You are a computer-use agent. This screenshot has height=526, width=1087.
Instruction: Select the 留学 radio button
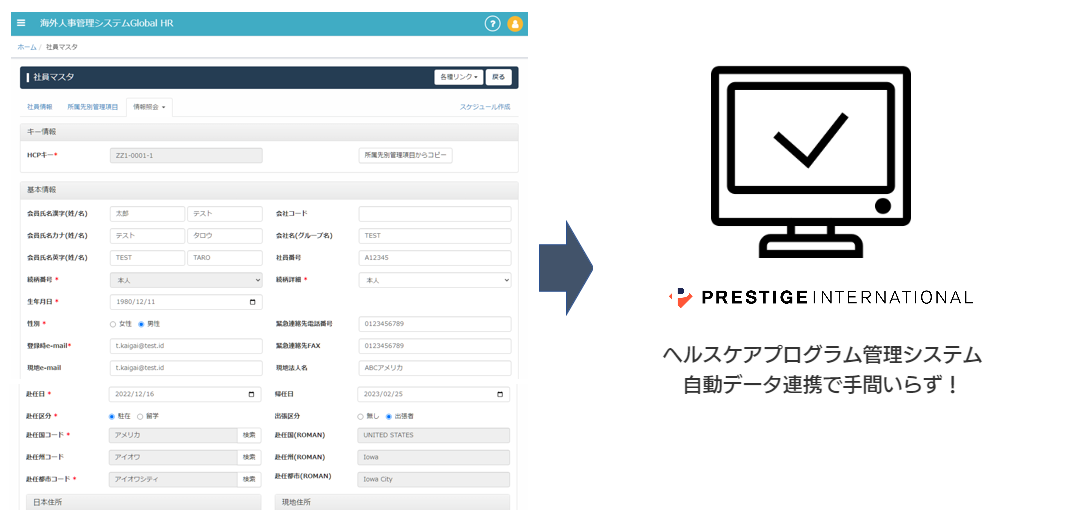click(x=140, y=416)
